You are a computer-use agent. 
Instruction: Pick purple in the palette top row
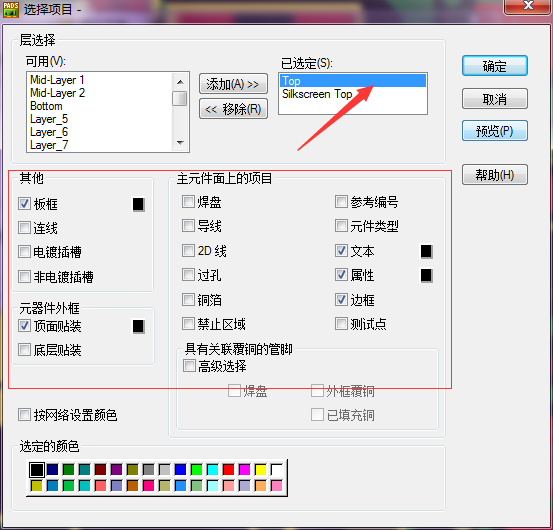click(x=116, y=470)
